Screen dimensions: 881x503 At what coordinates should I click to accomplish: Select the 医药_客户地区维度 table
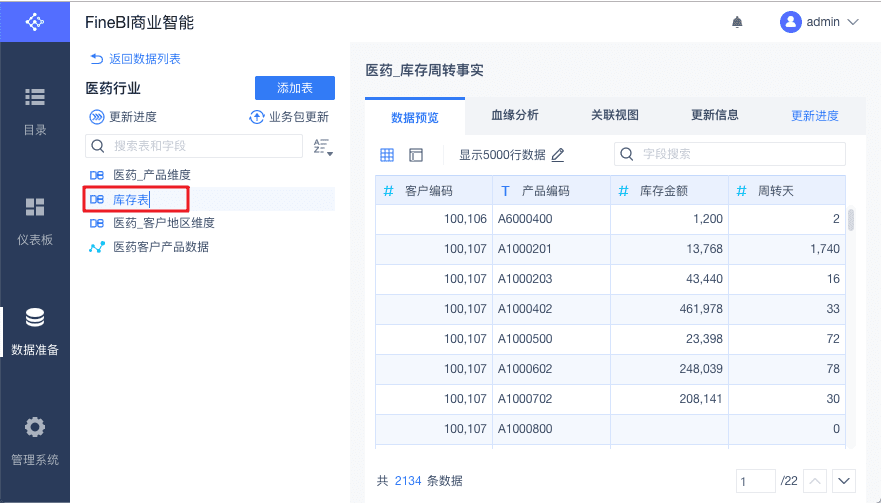[163, 223]
